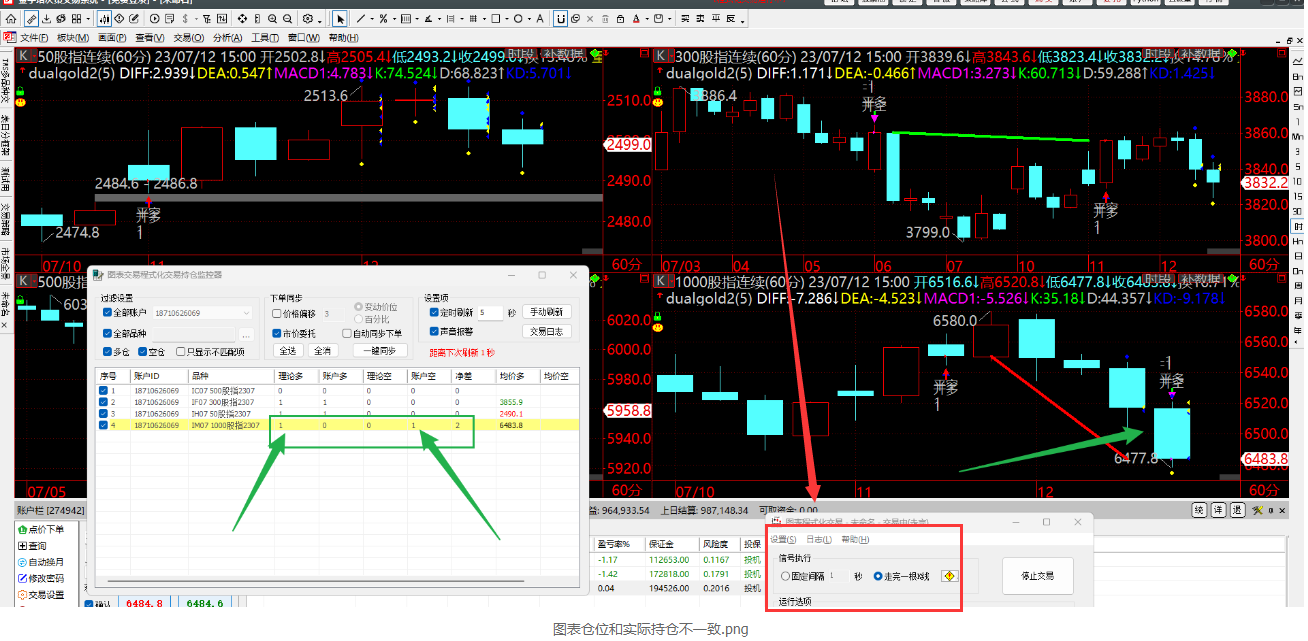Click the K icon on 1000股指连续 chart
Screen dimensions: 1308x641
pyautogui.click(x=661, y=282)
